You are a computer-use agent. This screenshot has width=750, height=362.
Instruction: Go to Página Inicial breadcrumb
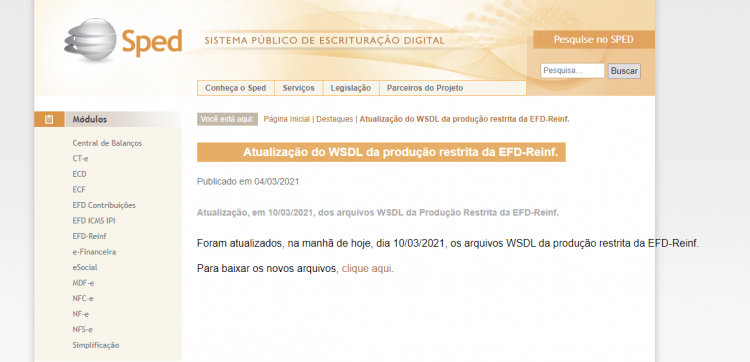click(x=287, y=119)
